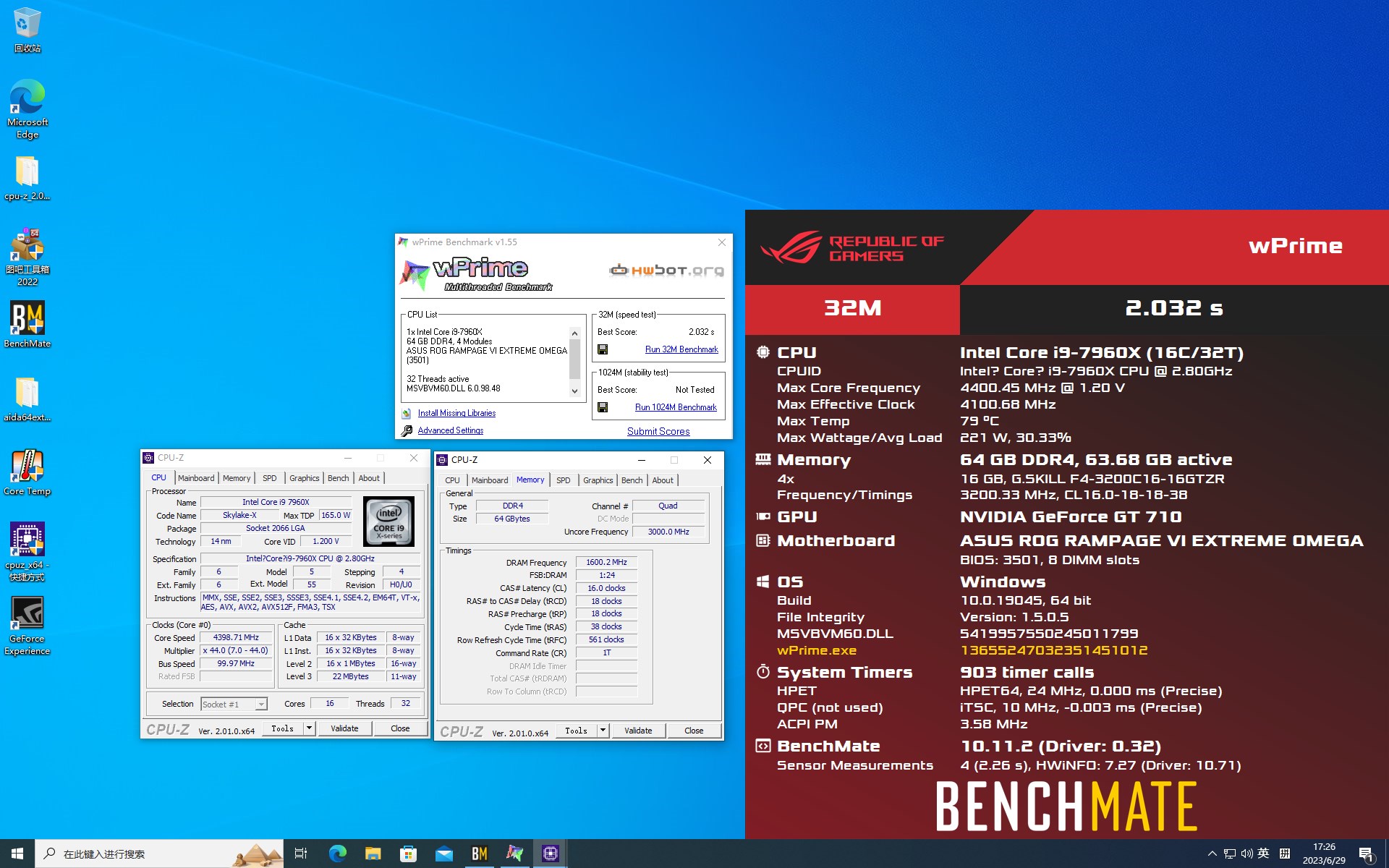Close the wPrime Benchmark window
Screen dimensions: 1389x868
pyautogui.click(x=721, y=242)
